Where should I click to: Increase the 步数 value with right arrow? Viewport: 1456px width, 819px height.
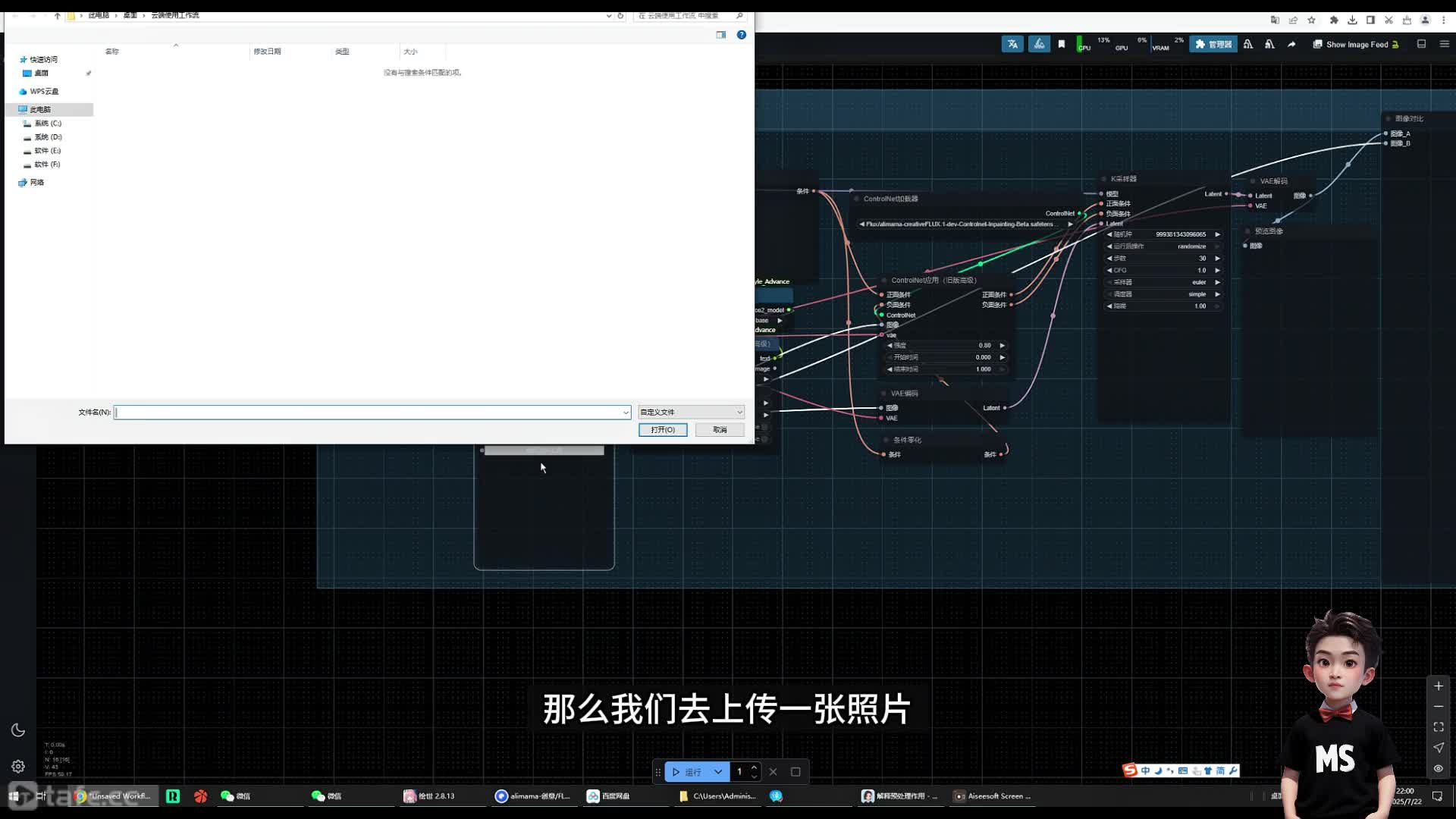coord(1217,259)
